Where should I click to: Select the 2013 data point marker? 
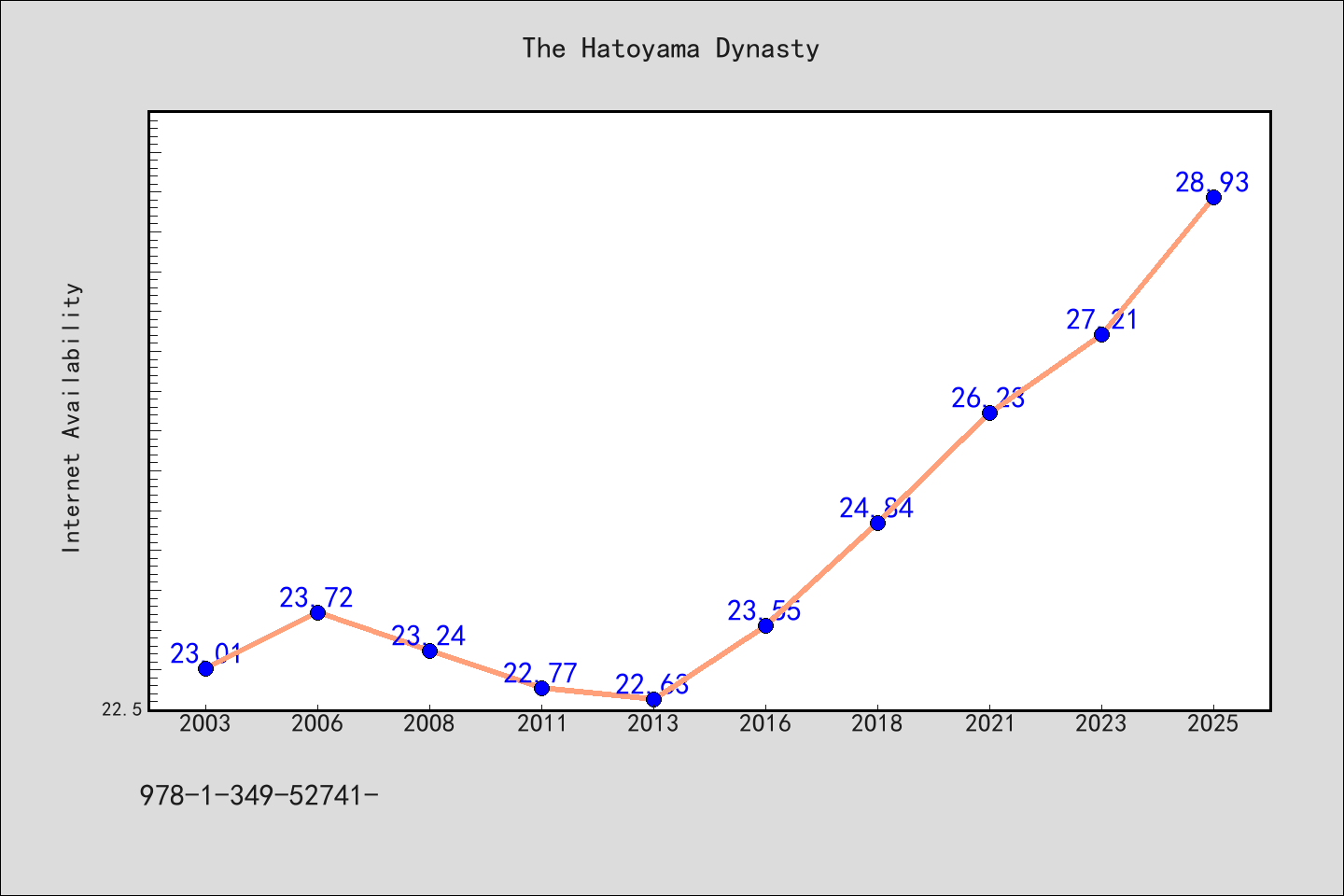(653, 699)
